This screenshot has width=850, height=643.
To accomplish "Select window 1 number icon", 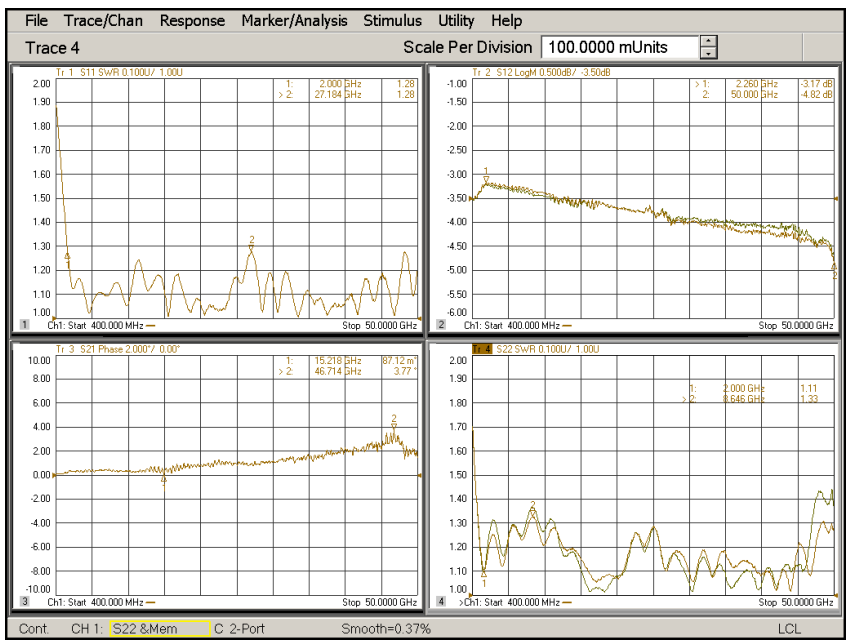I will click(23, 325).
